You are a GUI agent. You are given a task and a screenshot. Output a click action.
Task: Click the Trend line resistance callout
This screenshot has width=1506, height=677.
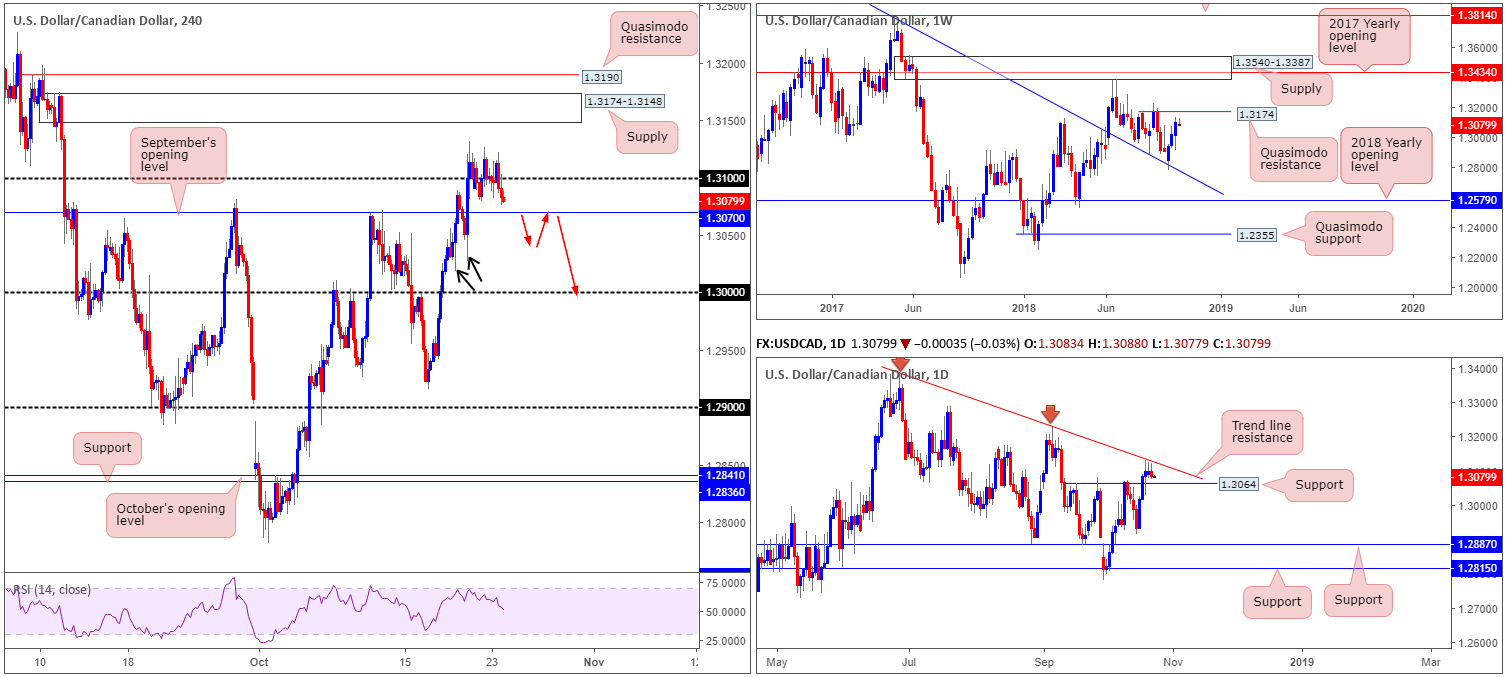[x=1264, y=431]
